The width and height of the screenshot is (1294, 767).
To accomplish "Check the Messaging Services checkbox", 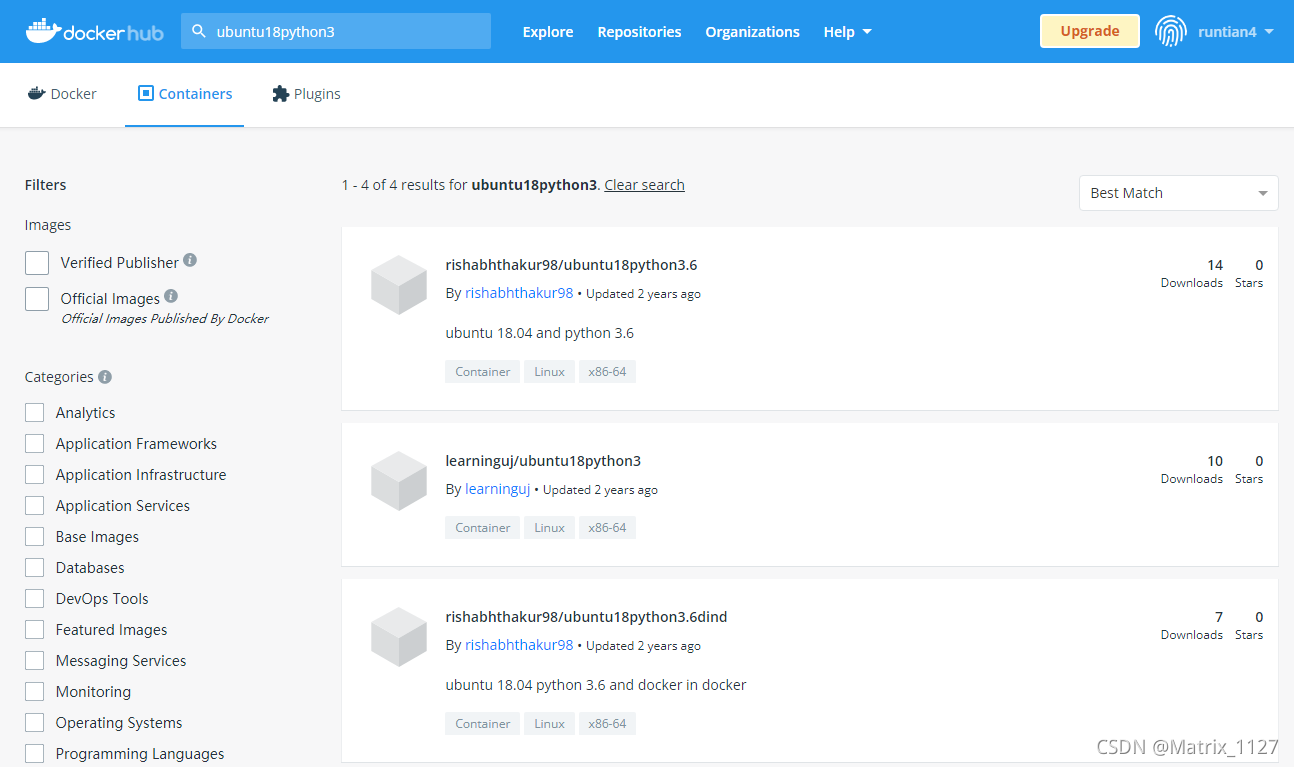I will (x=35, y=660).
